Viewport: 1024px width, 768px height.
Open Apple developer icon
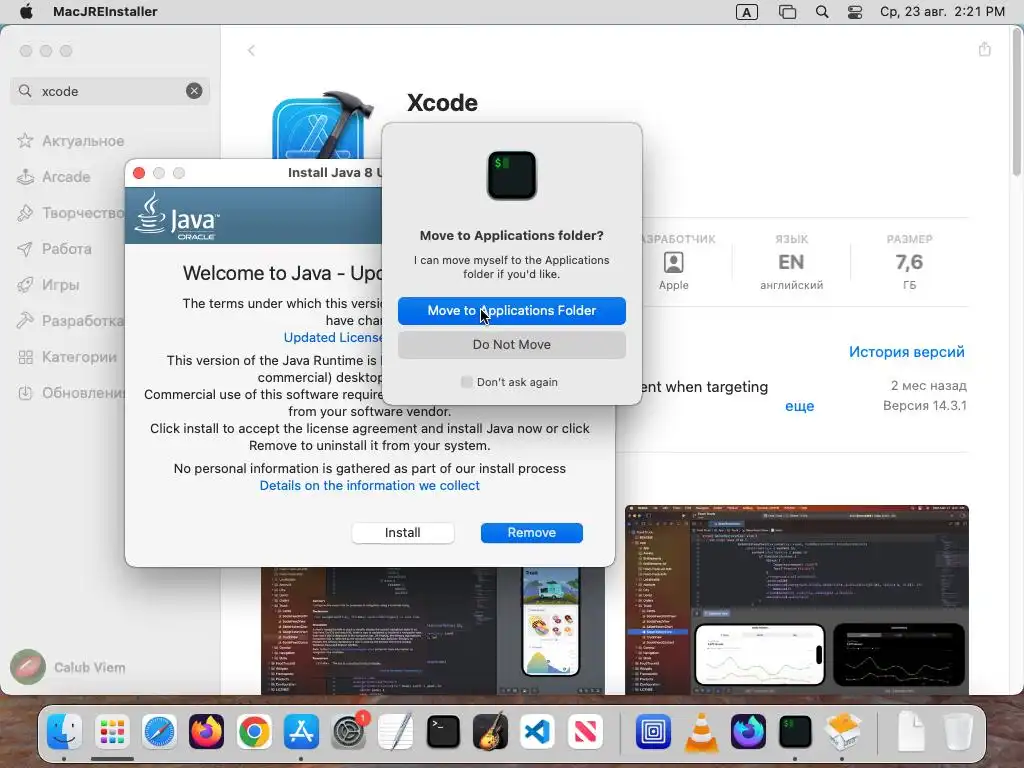pos(673,263)
